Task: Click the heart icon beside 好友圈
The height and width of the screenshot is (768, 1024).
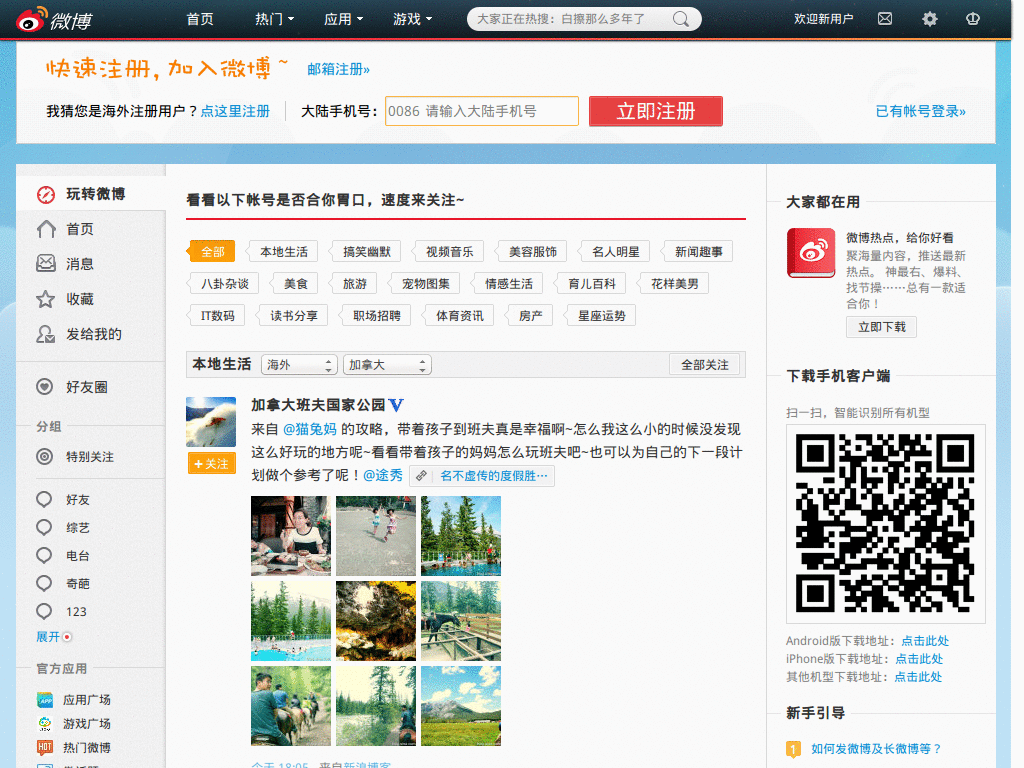Action: (x=44, y=387)
